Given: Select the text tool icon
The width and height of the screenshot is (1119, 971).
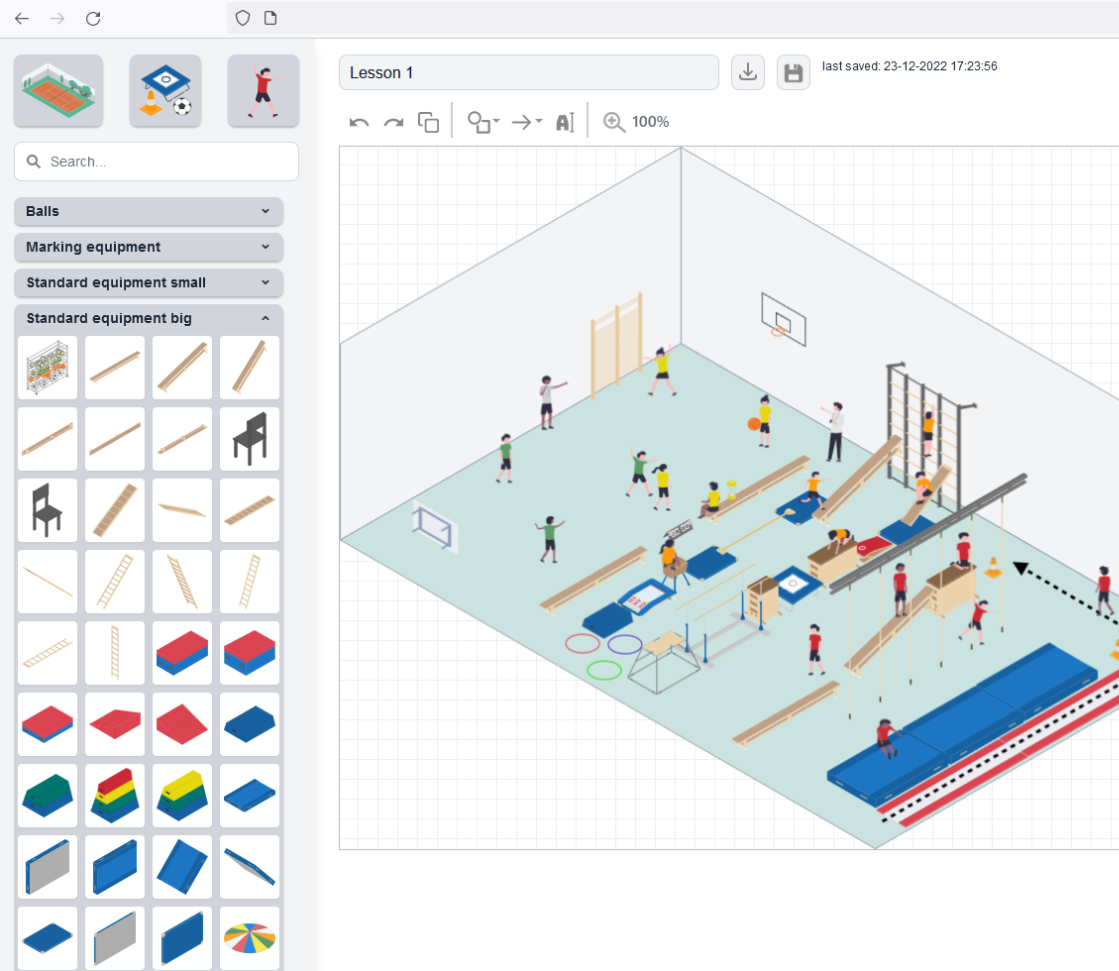Looking at the screenshot, I should pos(565,122).
